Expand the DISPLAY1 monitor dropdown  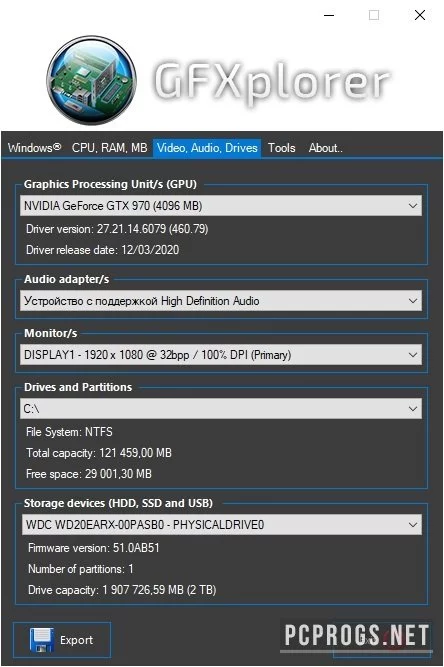pyautogui.click(x=221, y=355)
